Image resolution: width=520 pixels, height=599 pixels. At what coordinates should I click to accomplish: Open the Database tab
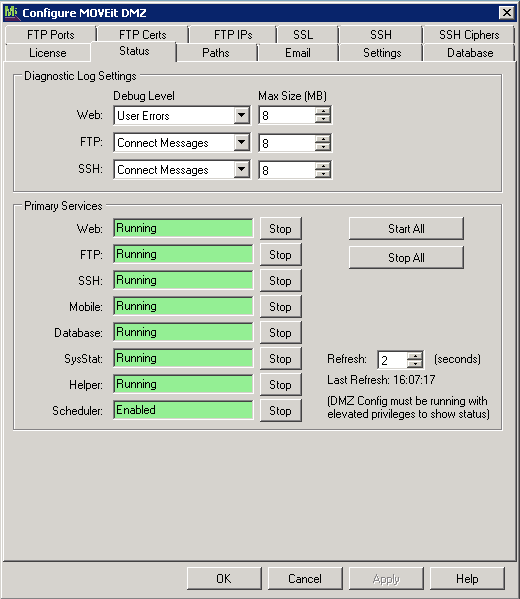click(470, 53)
